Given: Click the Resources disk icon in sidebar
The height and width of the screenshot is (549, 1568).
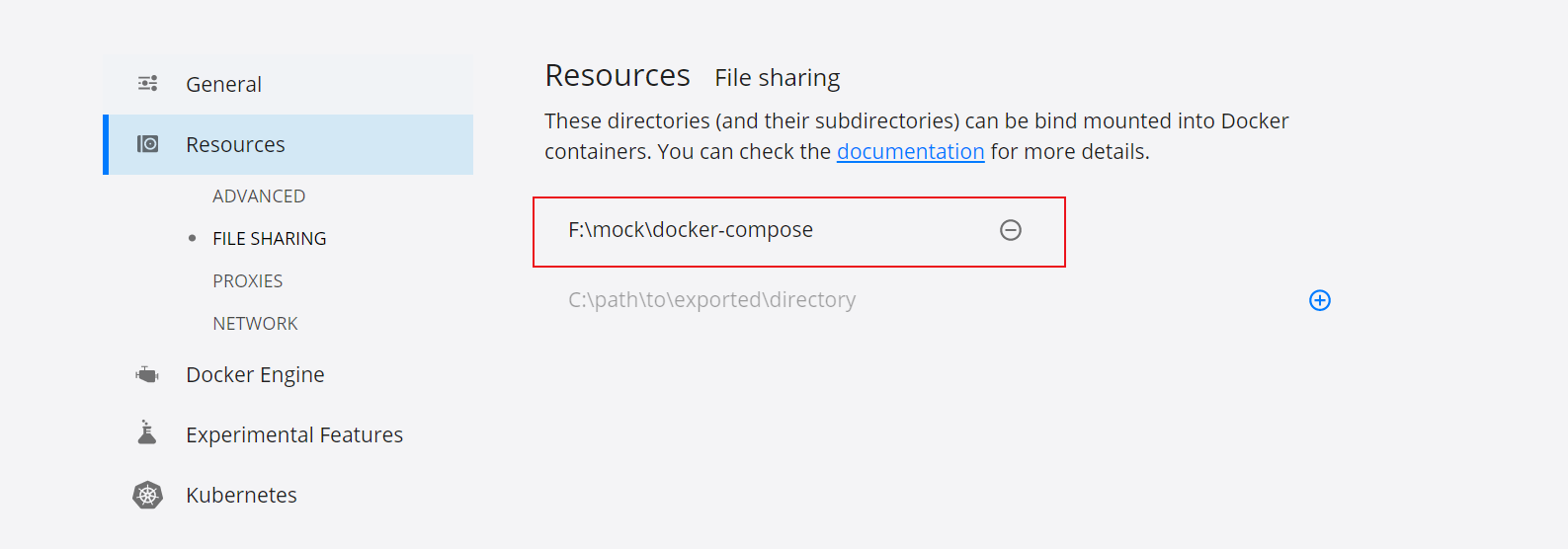Looking at the screenshot, I should click(x=147, y=144).
